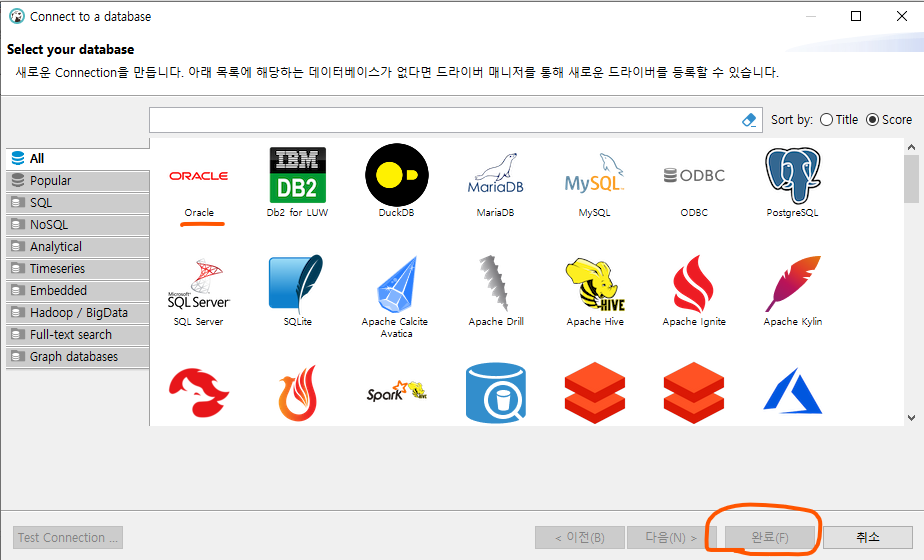
Task: Select the Apache Drill icon
Action: pyautogui.click(x=494, y=283)
